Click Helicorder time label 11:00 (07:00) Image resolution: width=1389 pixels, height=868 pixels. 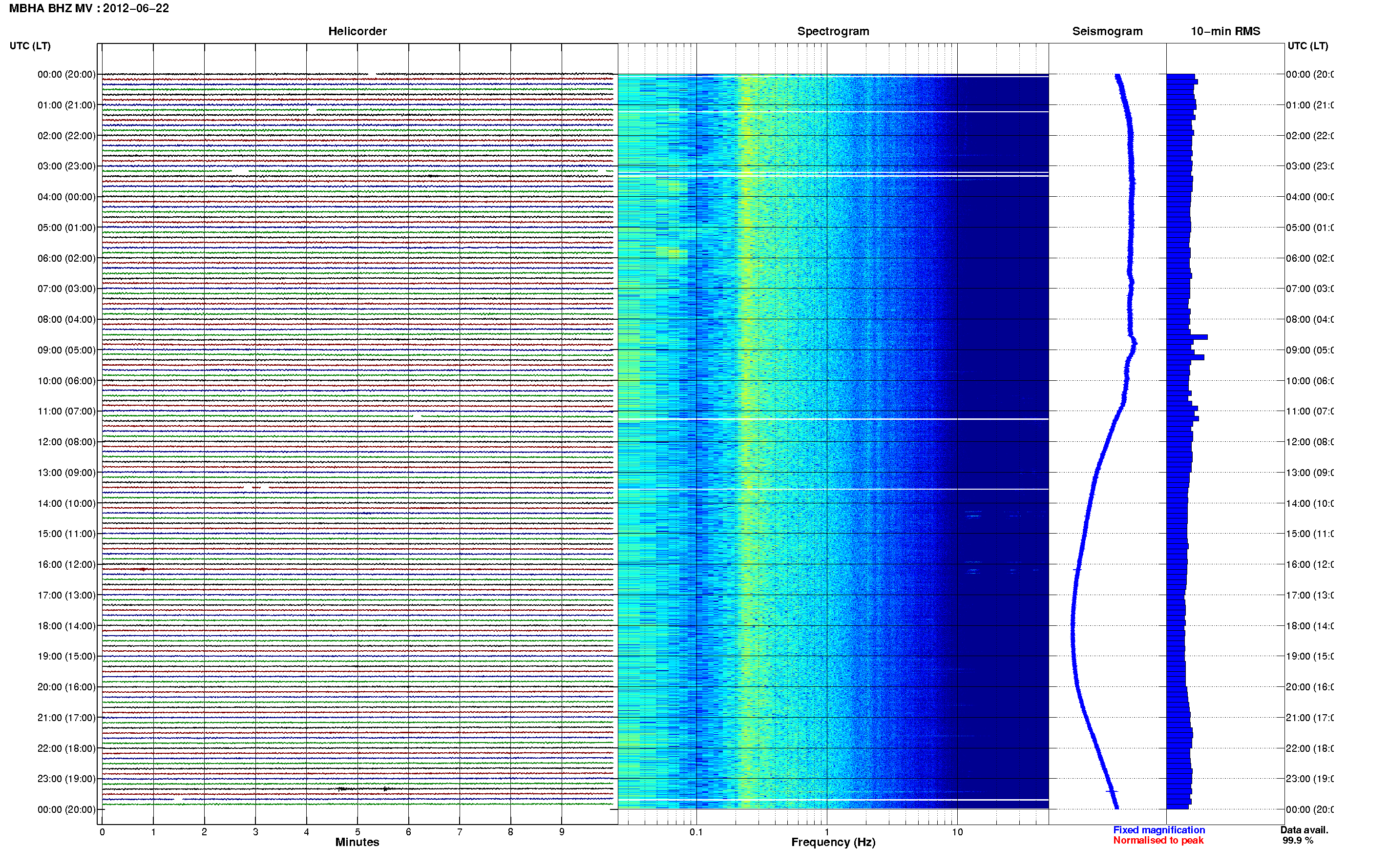click(66, 411)
